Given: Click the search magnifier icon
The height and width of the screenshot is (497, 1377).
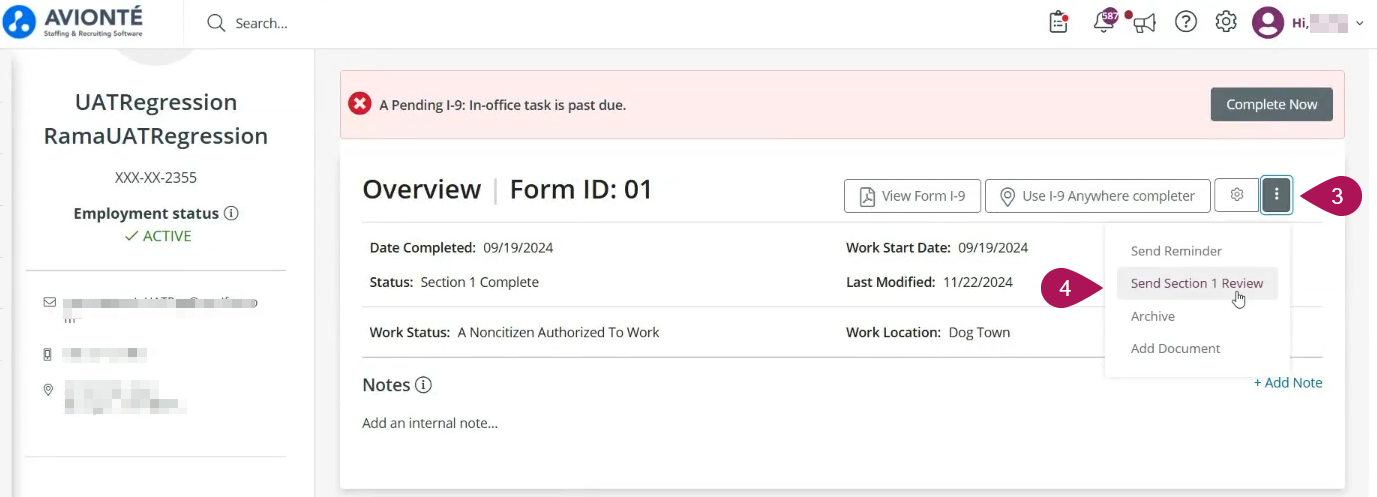Looking at the screenshot, I should (x=215, y=22).
